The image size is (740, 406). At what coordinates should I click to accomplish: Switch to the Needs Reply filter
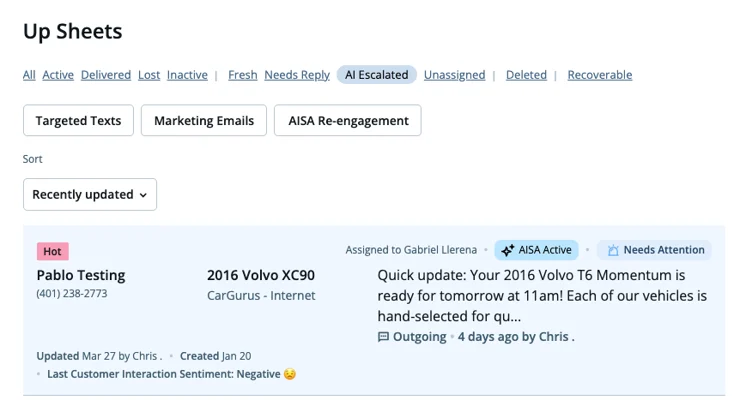[x=297, y=75]
